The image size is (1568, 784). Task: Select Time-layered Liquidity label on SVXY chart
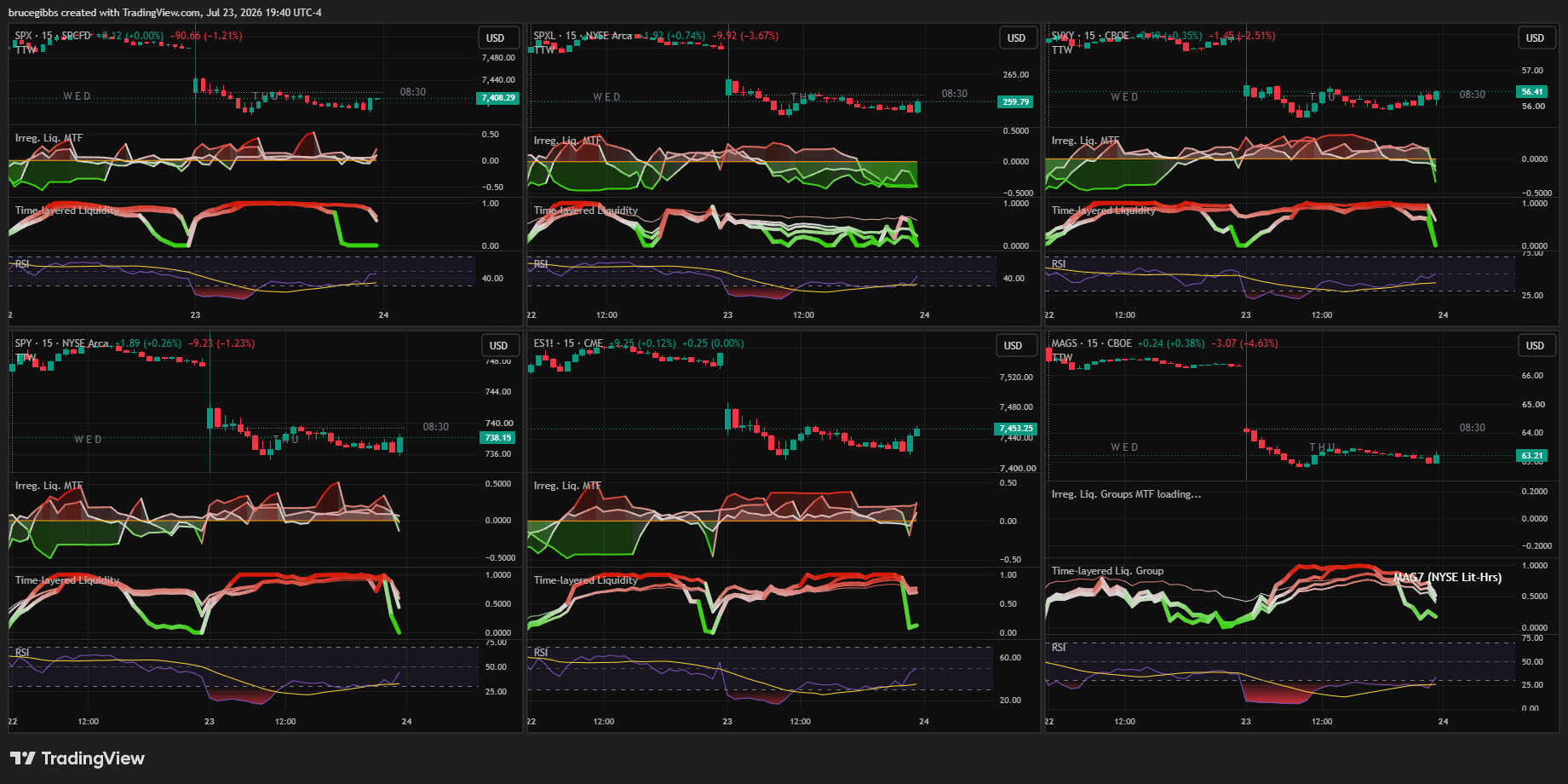(x=1104, y=210)
